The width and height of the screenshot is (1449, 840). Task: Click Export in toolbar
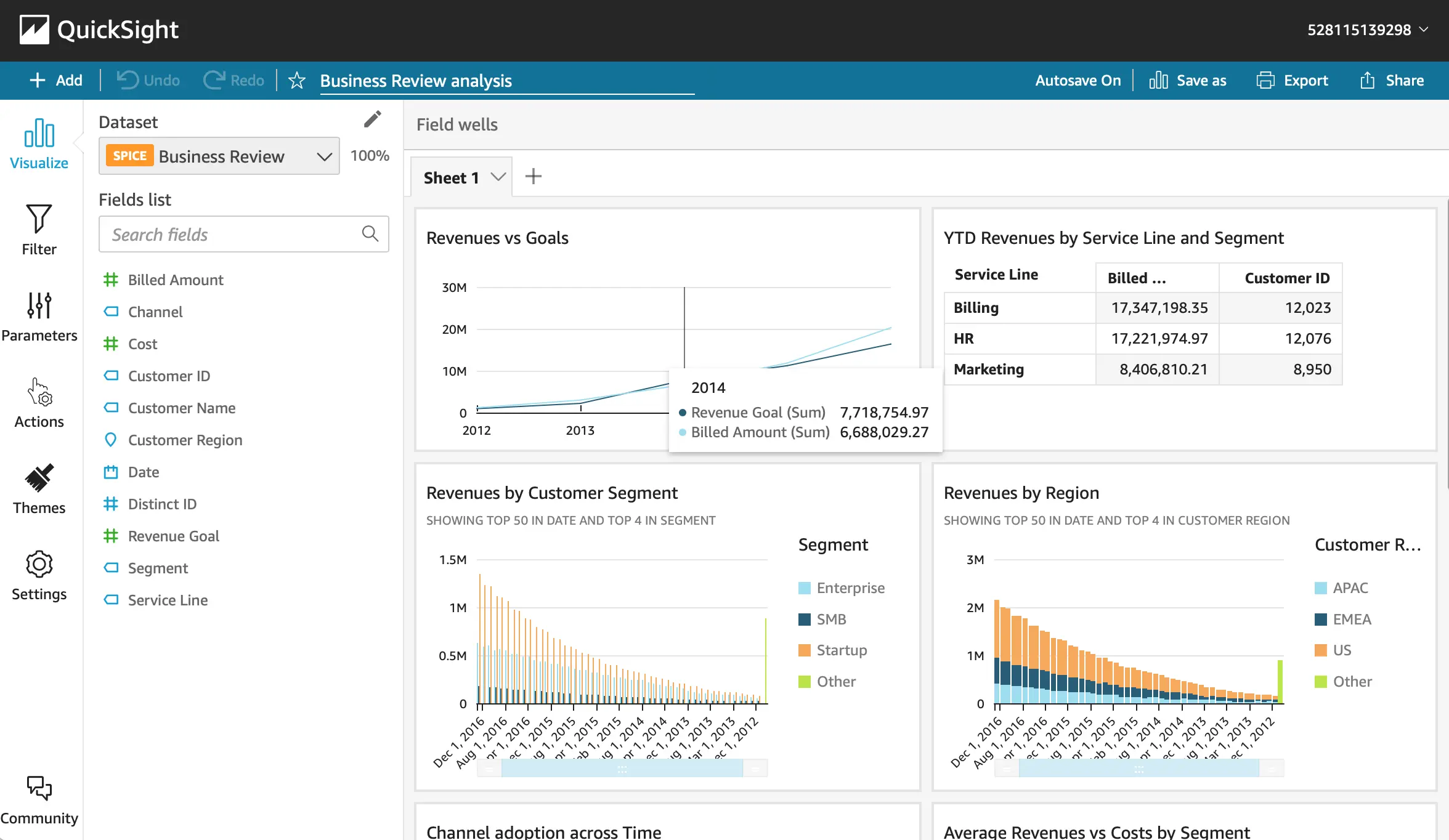[1292, 80]
